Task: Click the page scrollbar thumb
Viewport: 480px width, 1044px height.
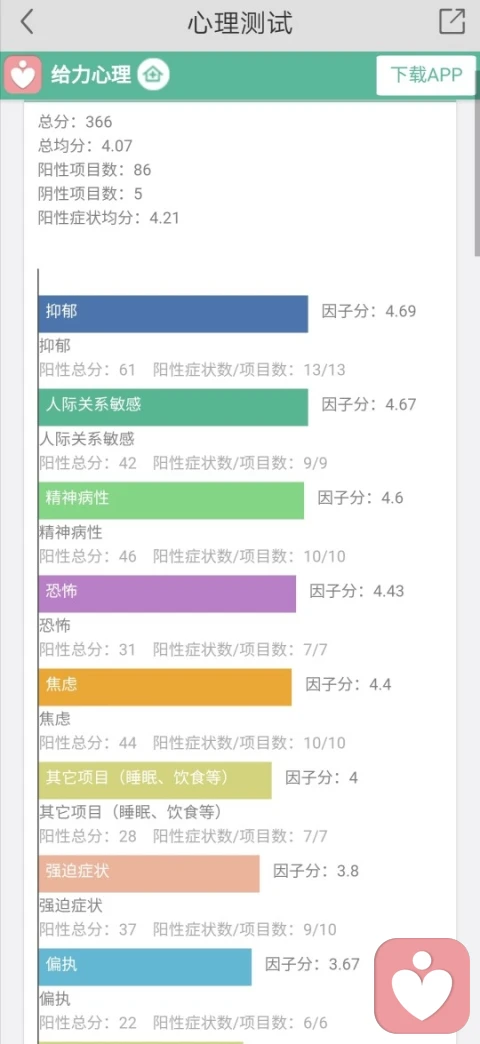Action: (476, 178)
